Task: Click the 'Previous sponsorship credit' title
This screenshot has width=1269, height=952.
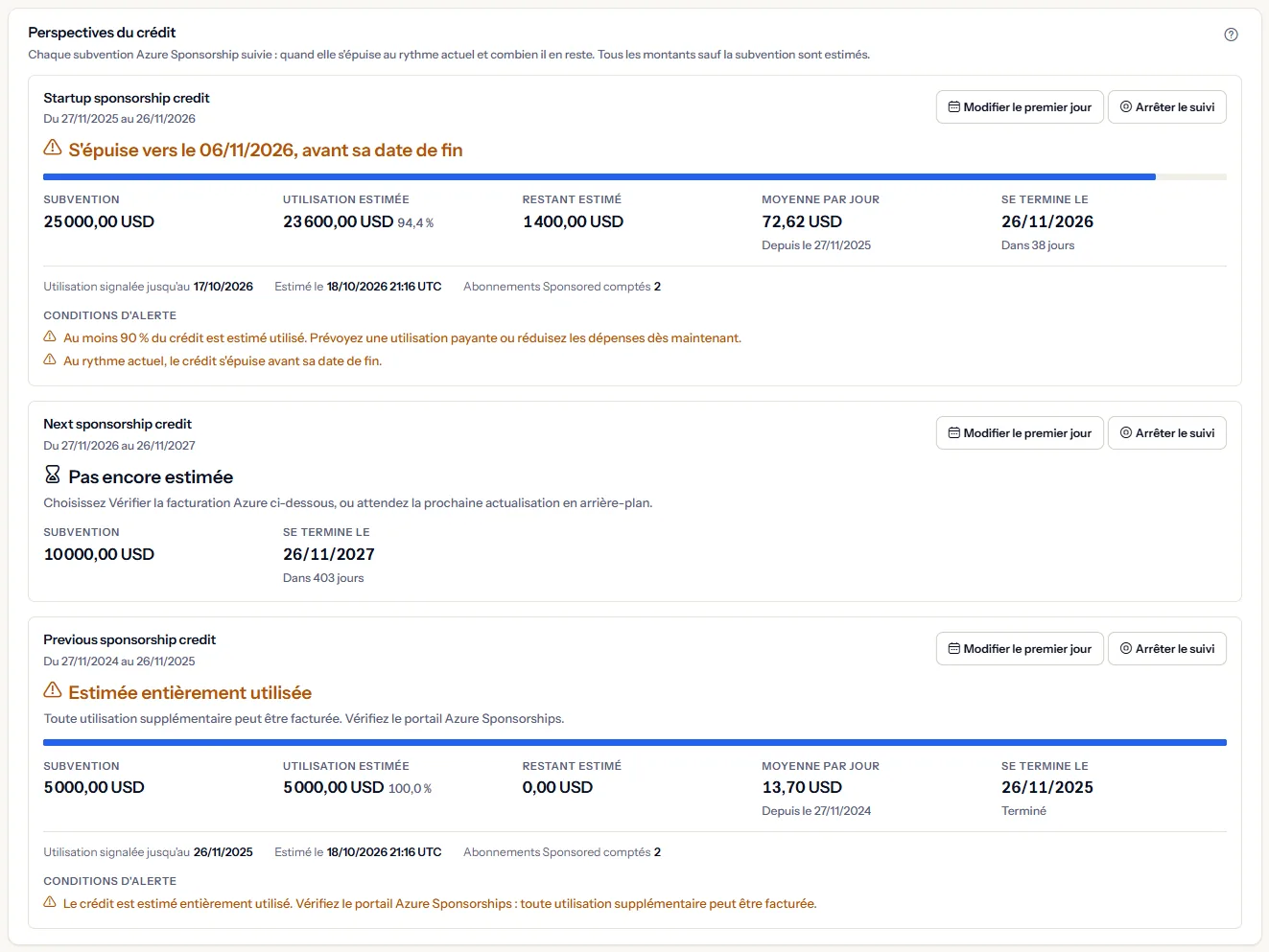Action: pyautogui.click(x=129, y=639)
